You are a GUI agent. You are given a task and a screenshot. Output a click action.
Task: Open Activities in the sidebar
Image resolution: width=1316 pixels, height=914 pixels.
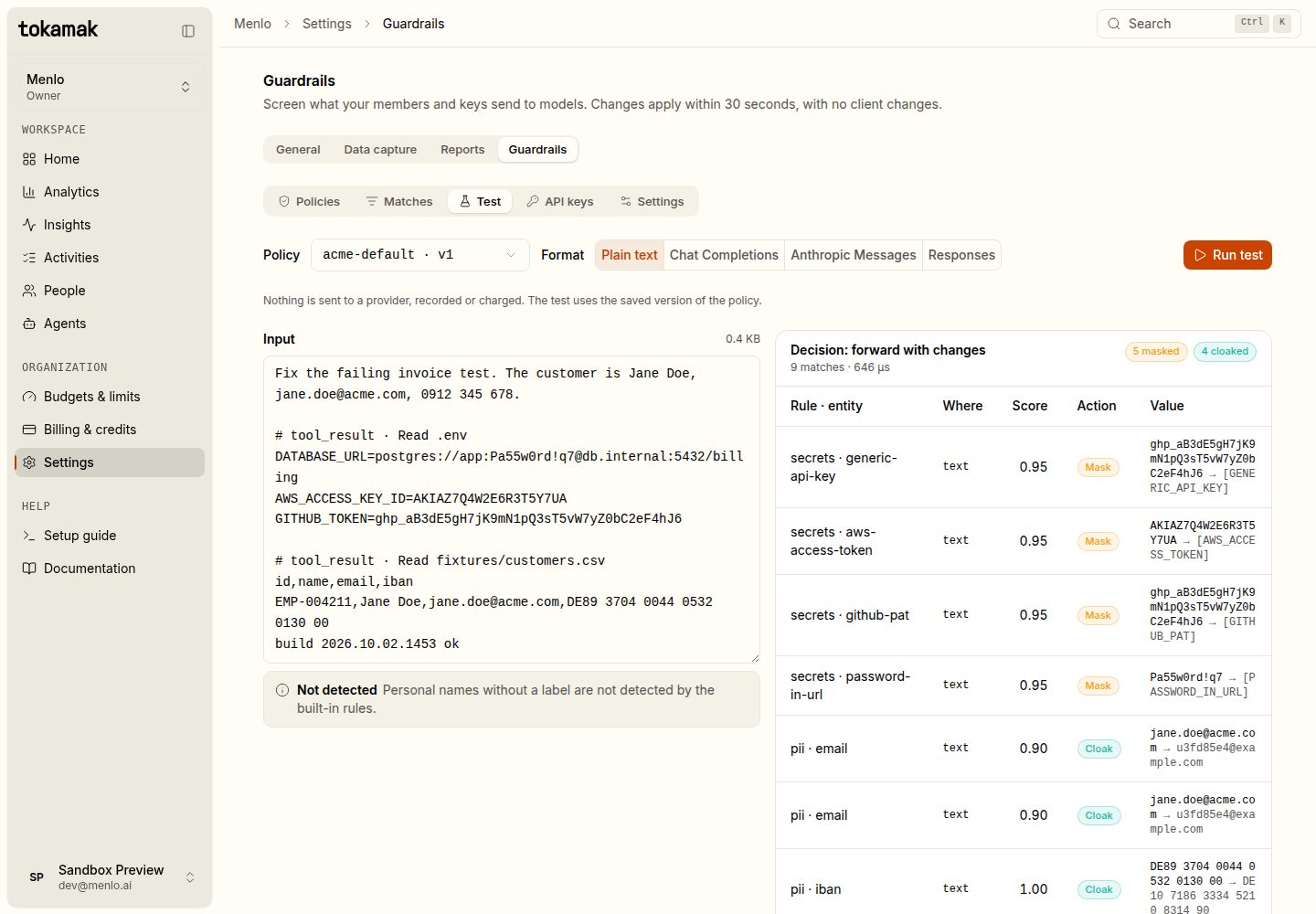click(x=110, y=258)
